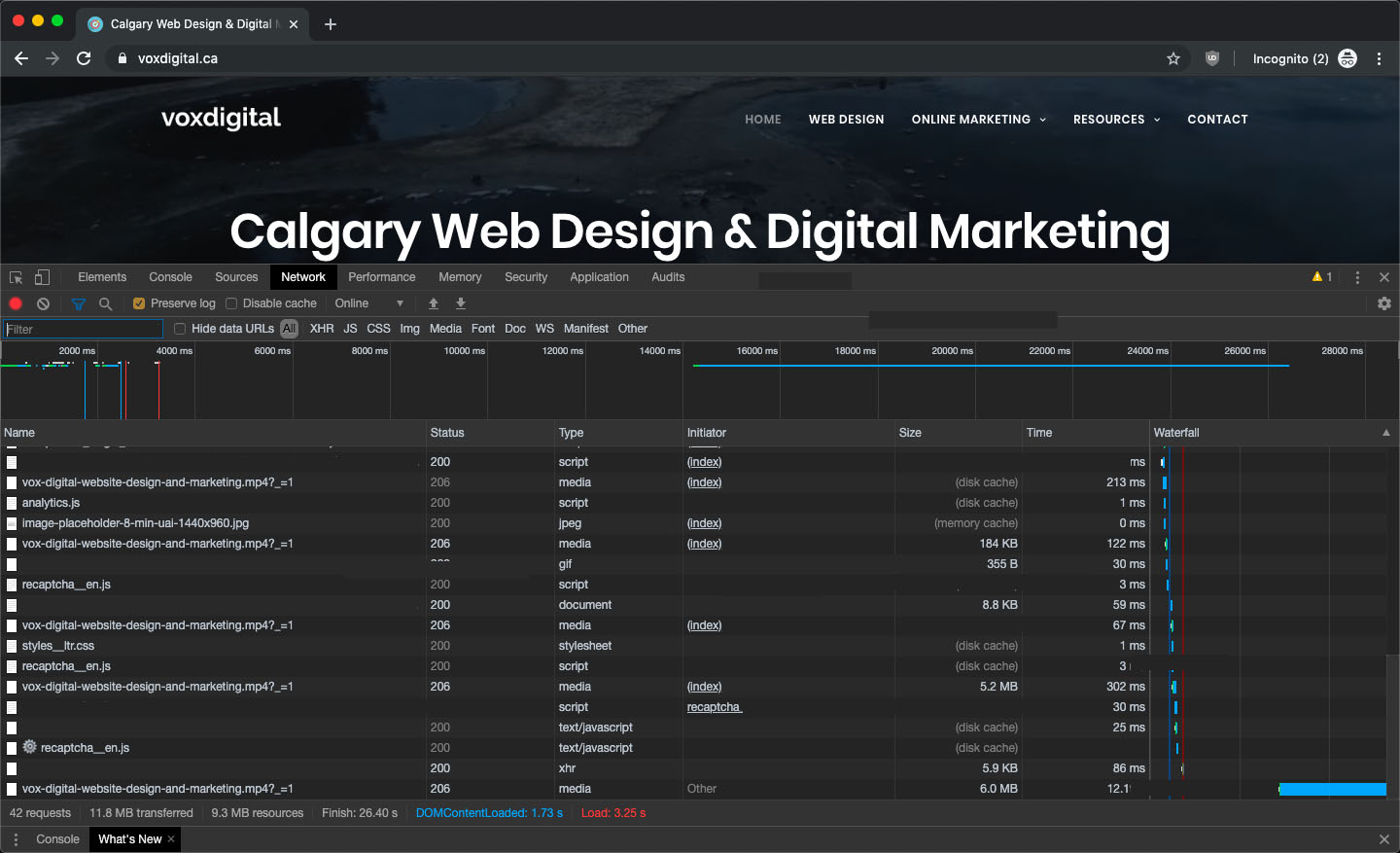Open a new browser tab
Screen dimensions: 1400x853
[x=331, y=24]
